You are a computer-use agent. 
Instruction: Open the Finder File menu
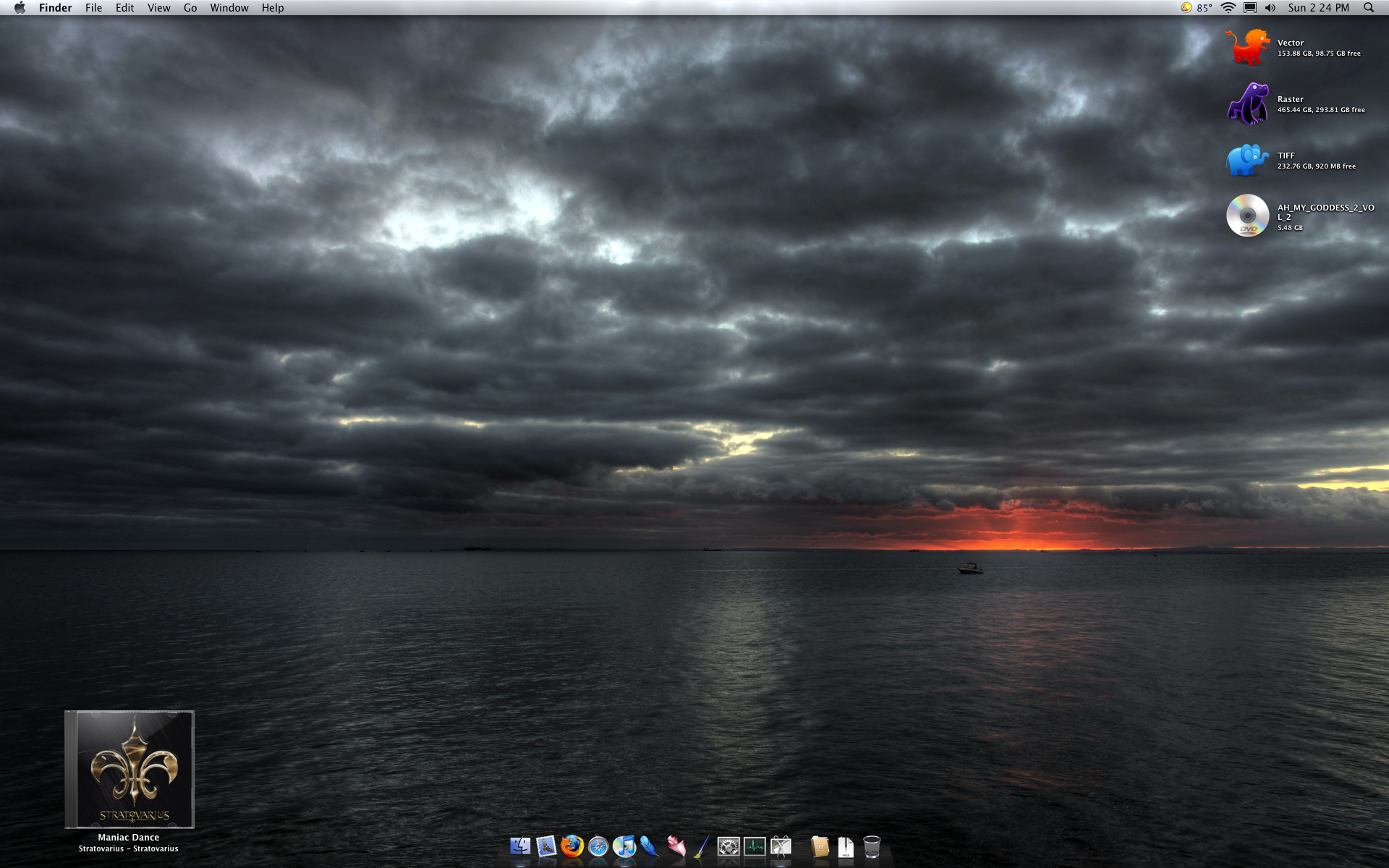[93, 8]
